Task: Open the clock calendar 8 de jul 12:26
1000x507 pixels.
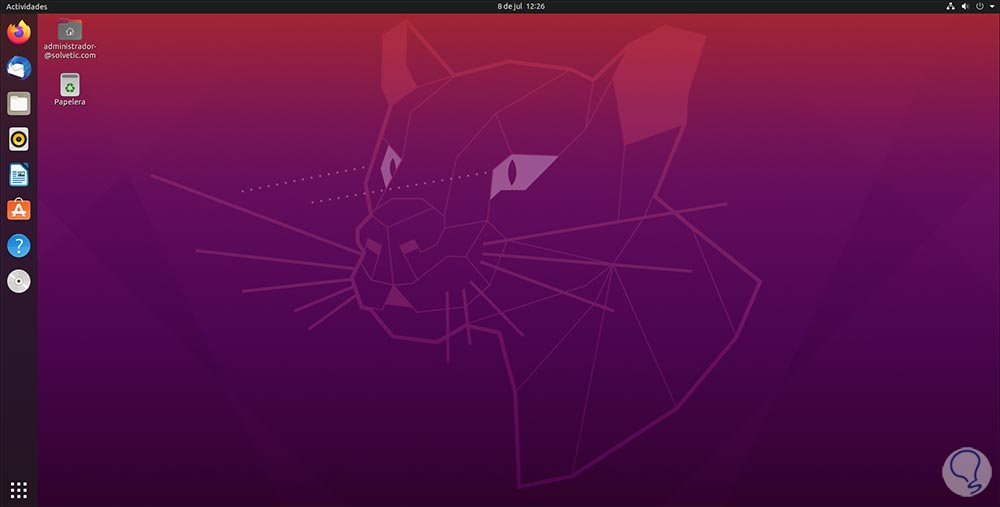Action: click(521, 6)
